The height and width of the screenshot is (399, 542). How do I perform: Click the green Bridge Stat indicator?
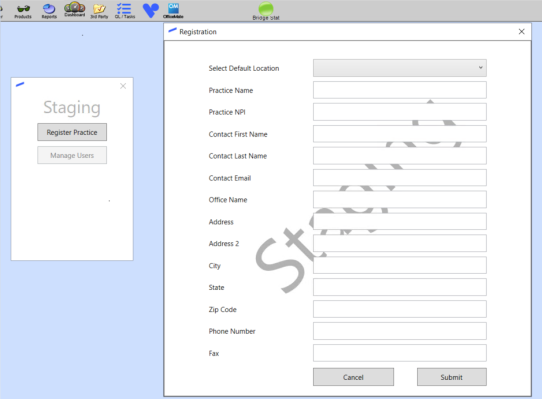[266, 10]
